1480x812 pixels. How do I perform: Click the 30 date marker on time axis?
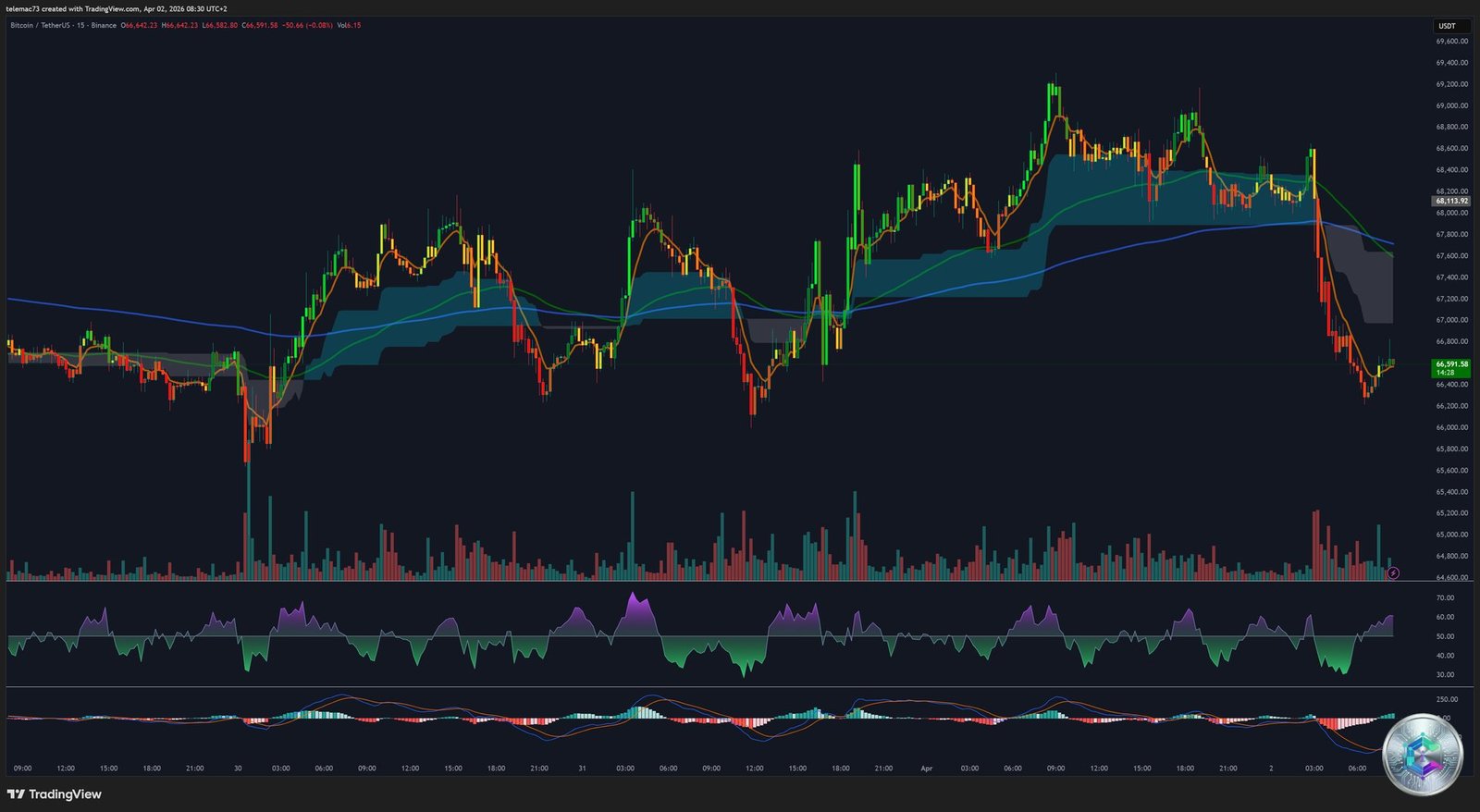coord(238,769)
